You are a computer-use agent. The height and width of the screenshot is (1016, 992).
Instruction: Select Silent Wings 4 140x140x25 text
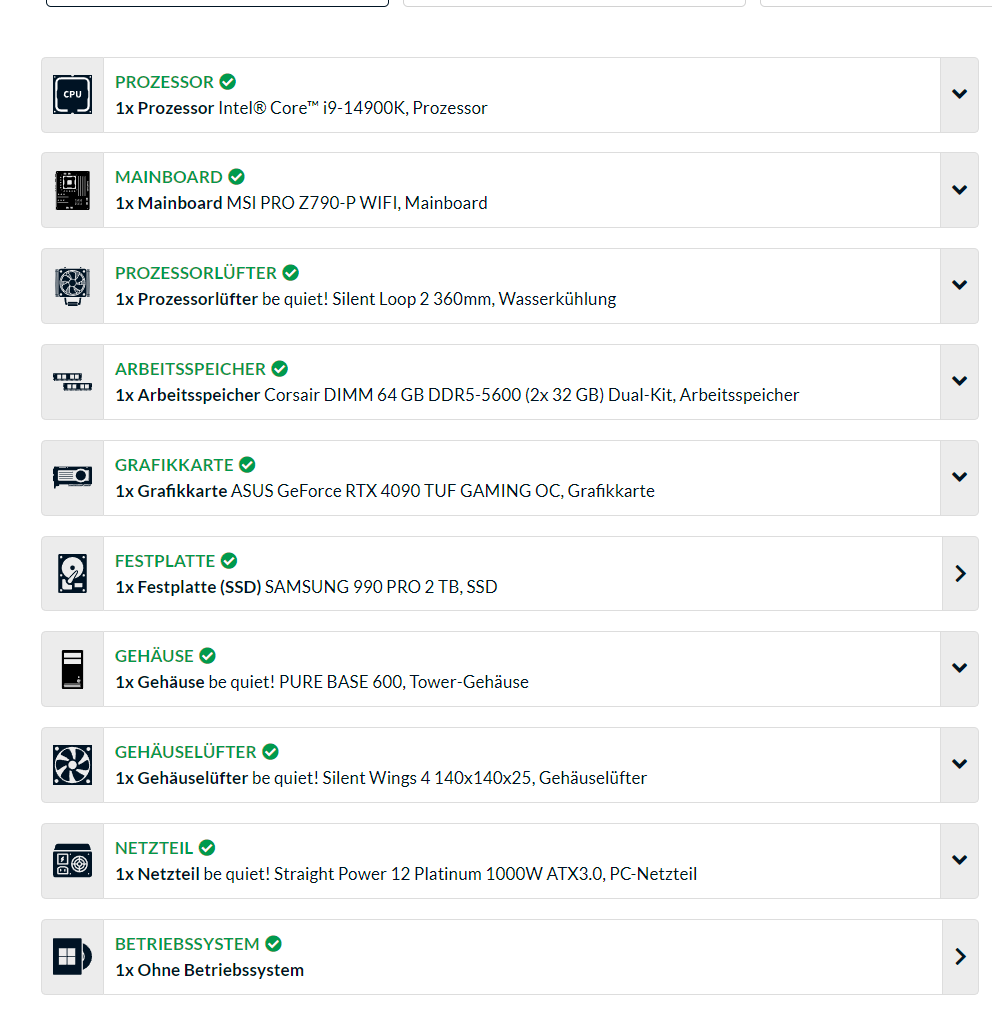click(x=449, y=778)
